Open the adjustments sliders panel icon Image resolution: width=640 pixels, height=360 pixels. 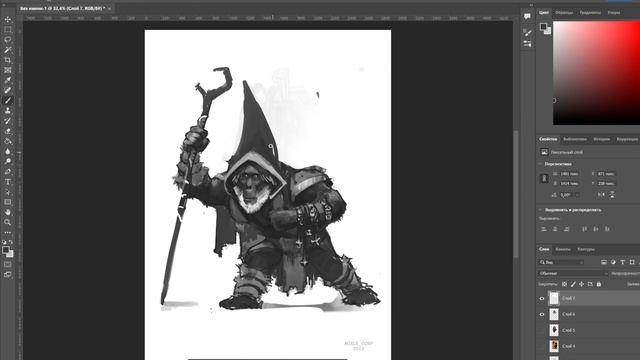pyautogui.click(x=527, y=44)
